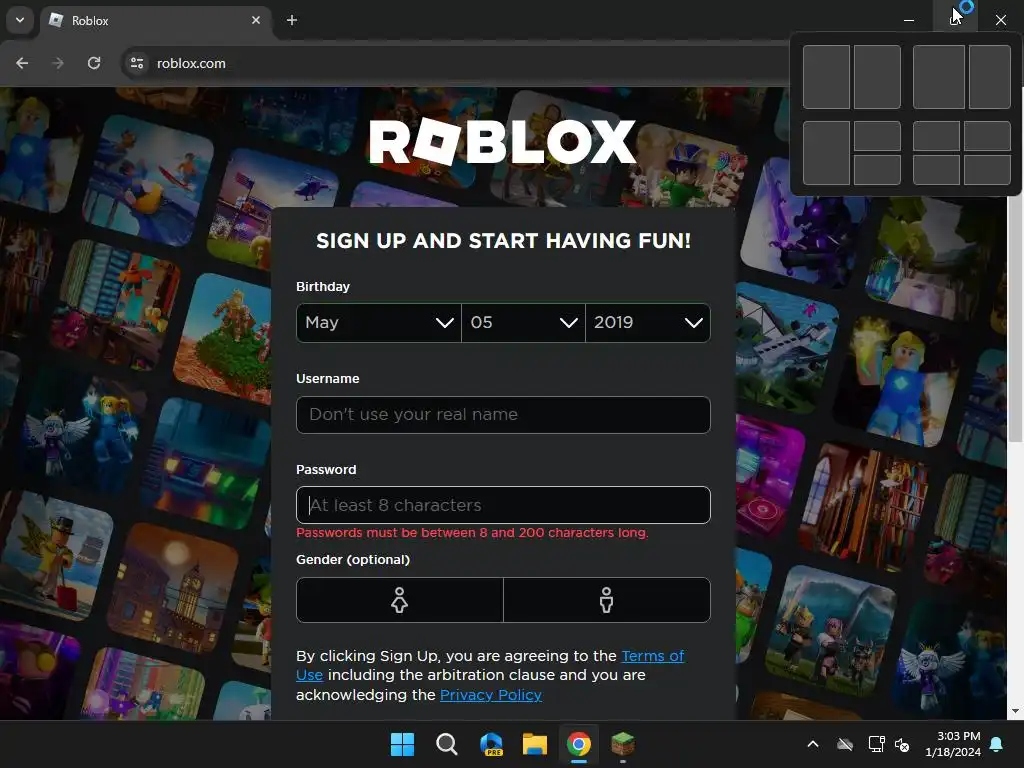
Task: Click the Chrome taskbar icon
Action: point(579,744)
